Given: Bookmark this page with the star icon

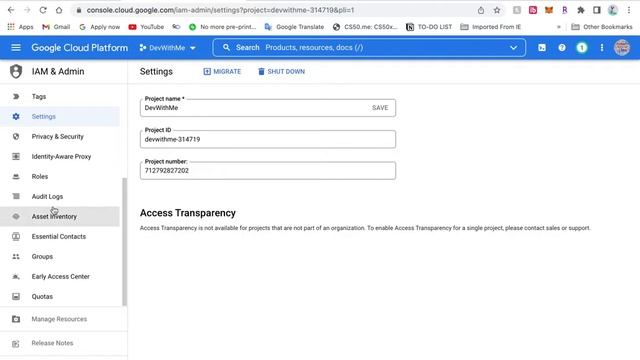Looking at the screenshot, I should pyautogui.click(x=497, y=10).
